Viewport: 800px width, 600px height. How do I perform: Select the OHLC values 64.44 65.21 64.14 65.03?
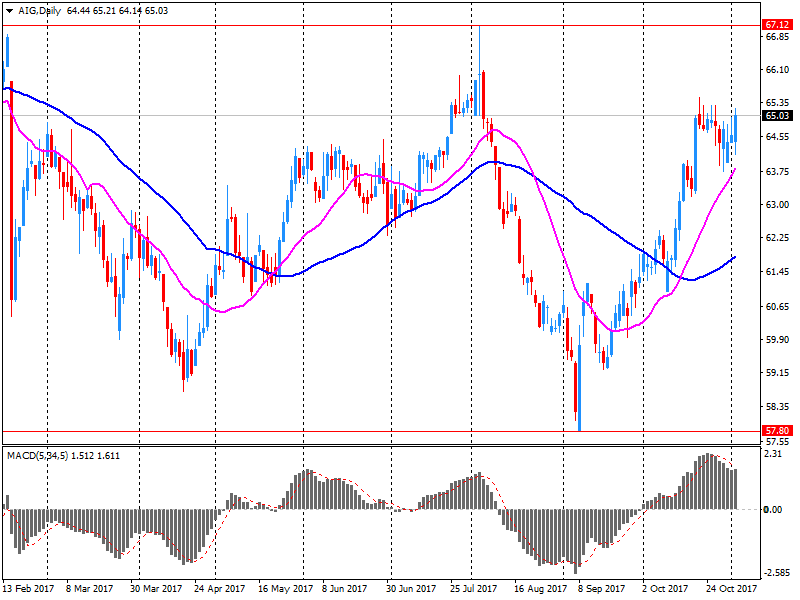click(x=117, y=11)
